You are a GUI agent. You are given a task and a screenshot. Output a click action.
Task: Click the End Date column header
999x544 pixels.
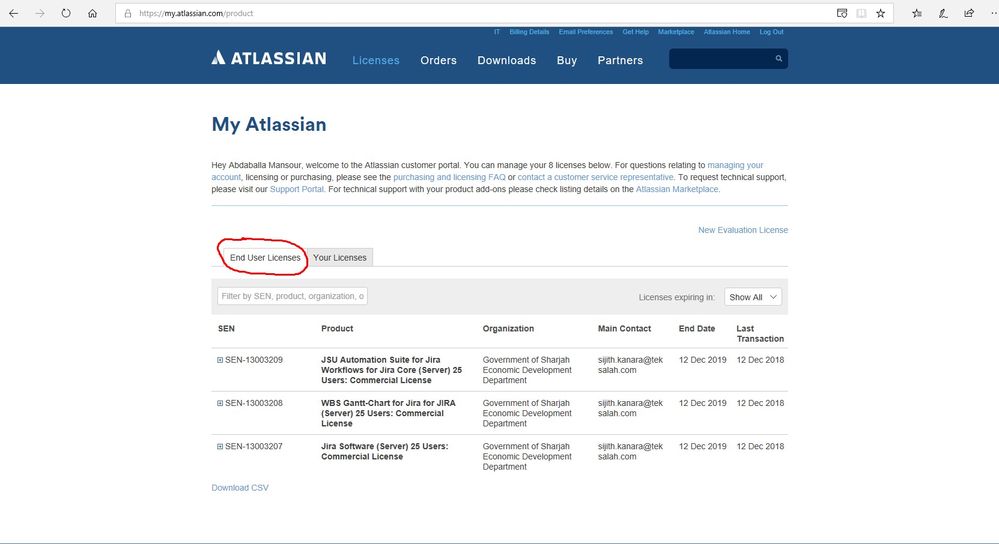point(697,329)
